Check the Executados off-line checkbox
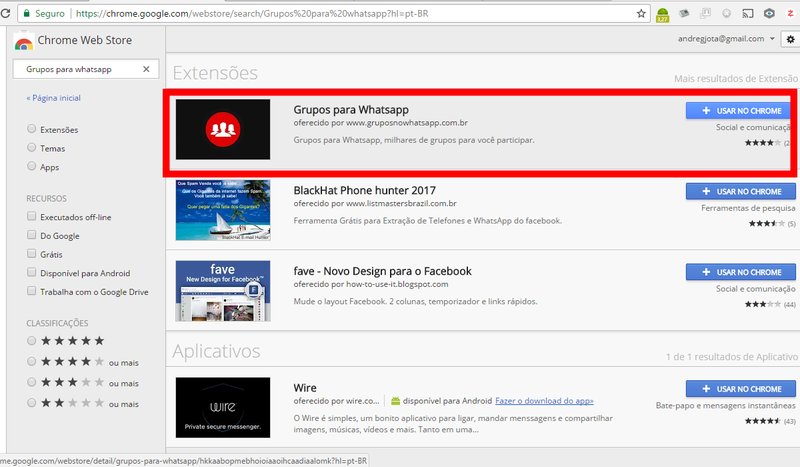This screenshot has height=467, width=800. (x=32, y=216)
